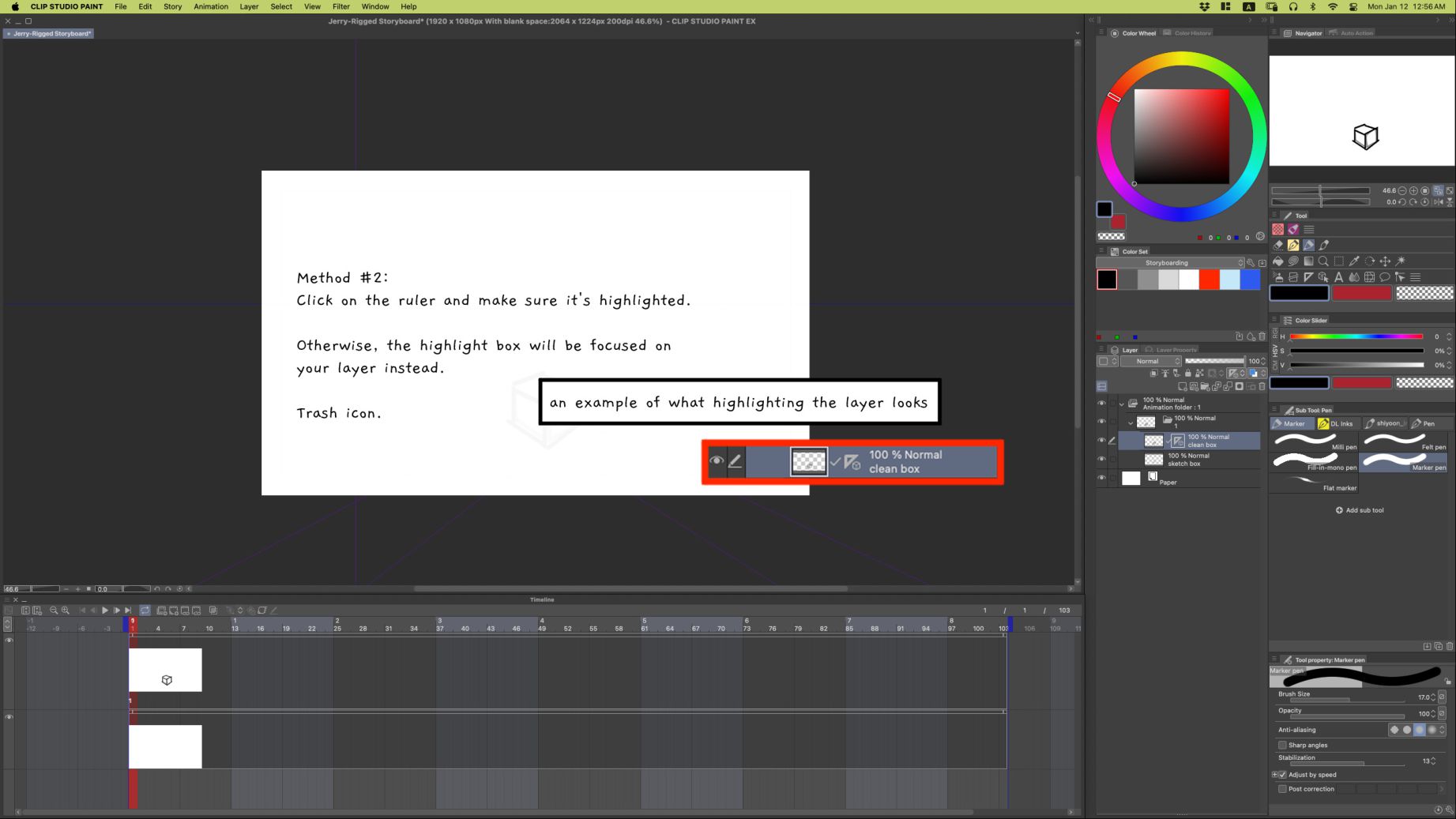Choose the Felt pen sub tool

(1404, 442)
